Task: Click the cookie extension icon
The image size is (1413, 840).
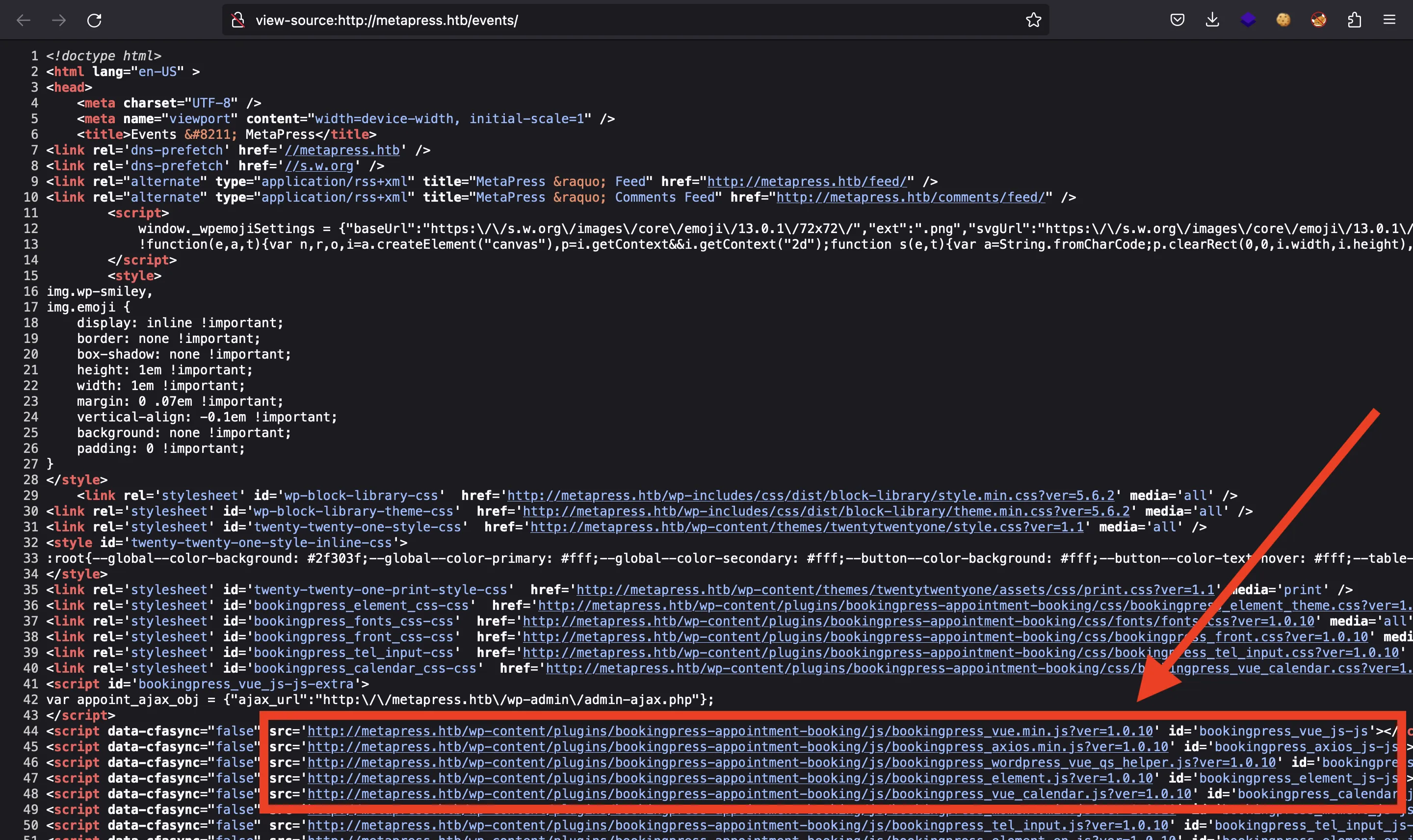Action: click(x=1283, y=21)
